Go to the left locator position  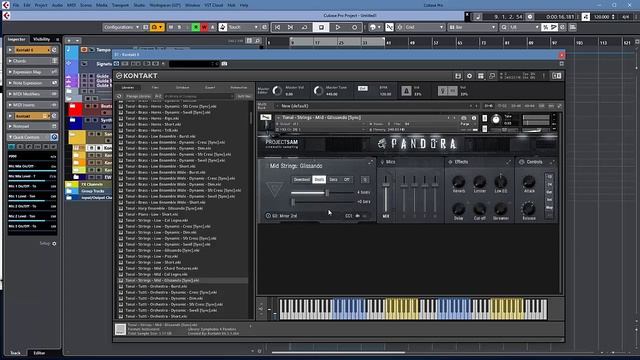click(x=277, y=27)
